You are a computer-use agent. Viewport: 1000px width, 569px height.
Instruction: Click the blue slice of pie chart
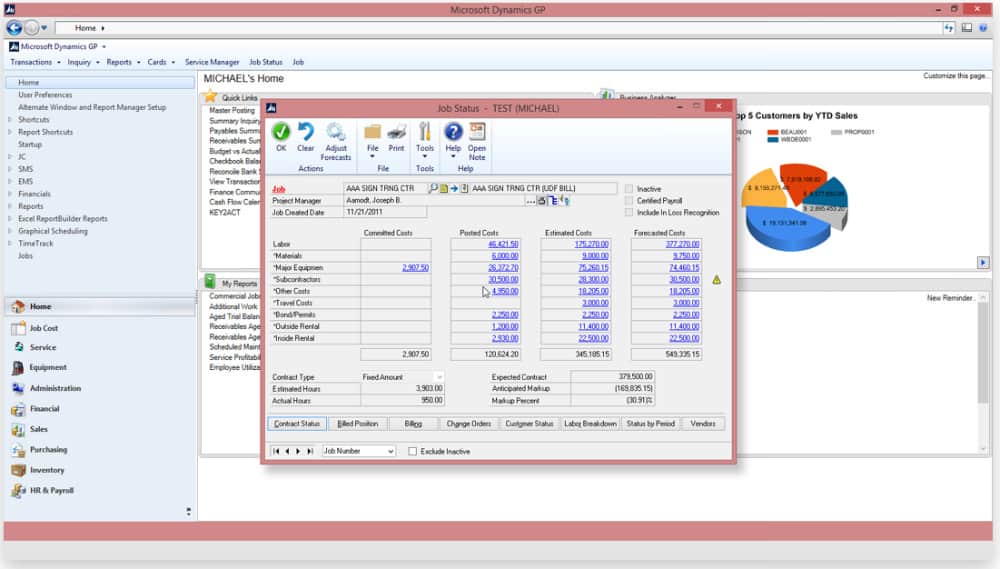pos(788,230)
